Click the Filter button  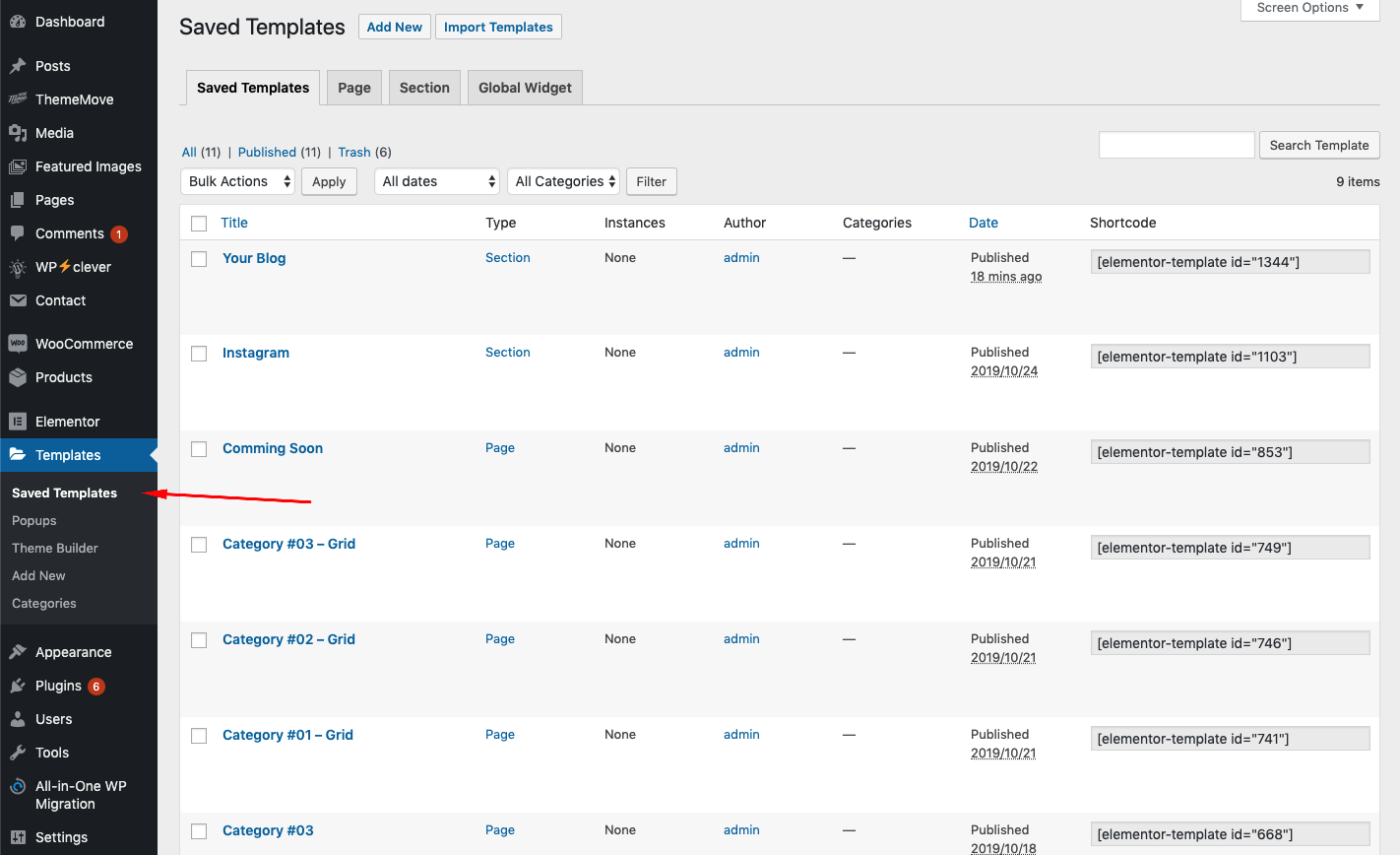[652, 181]
